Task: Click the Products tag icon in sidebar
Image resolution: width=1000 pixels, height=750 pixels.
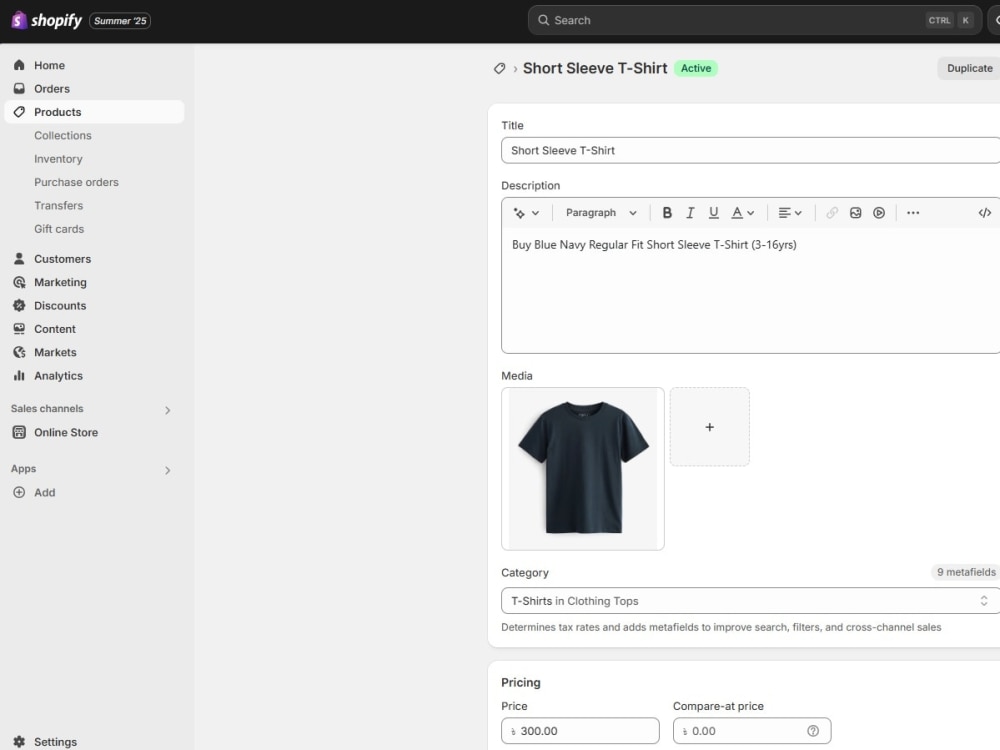Action: [x=19, y=112]
